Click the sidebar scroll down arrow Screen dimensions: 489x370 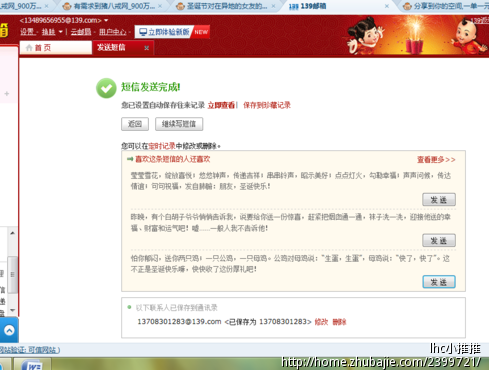[12, 310]
